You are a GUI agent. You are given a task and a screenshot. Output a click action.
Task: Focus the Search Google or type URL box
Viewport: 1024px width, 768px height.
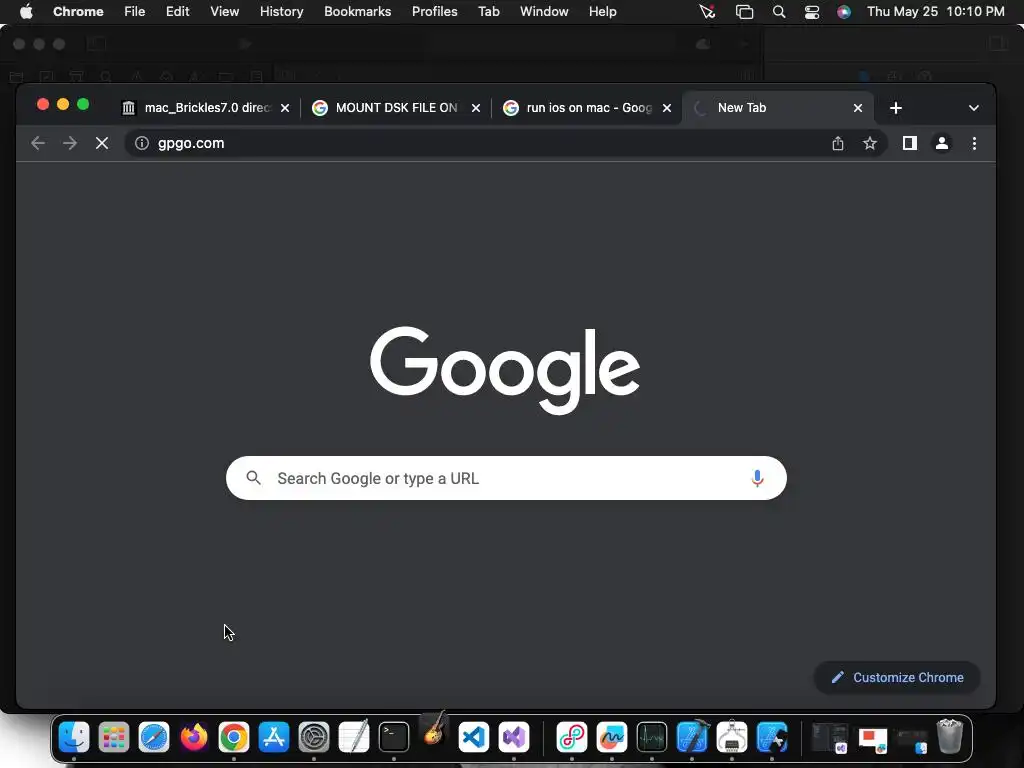tap(506, 478)
